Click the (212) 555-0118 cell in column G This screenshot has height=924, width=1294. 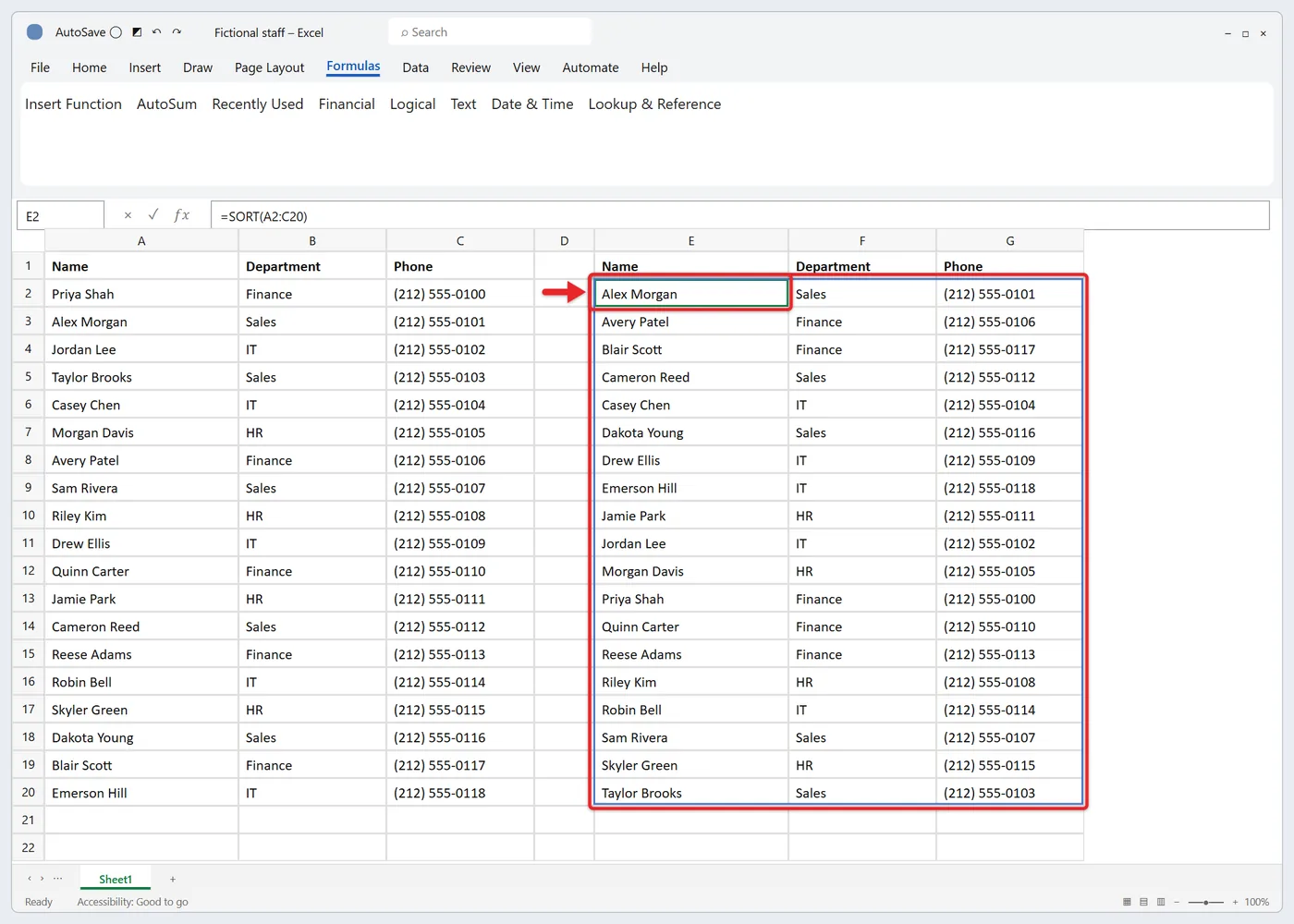click(x=1009, y=488)
